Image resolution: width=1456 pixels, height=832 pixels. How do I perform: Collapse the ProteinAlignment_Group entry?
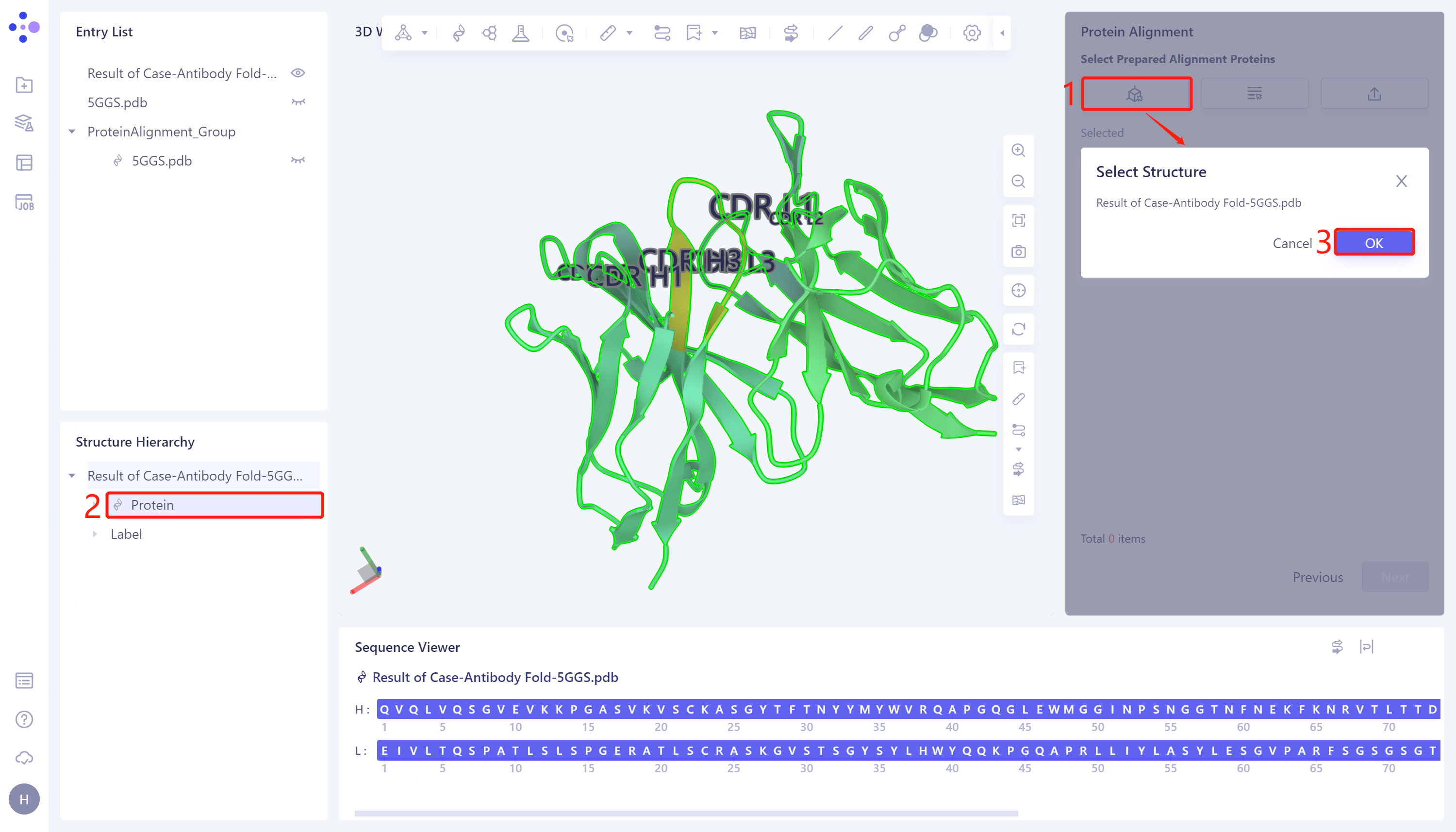click(x=71, y=132)
